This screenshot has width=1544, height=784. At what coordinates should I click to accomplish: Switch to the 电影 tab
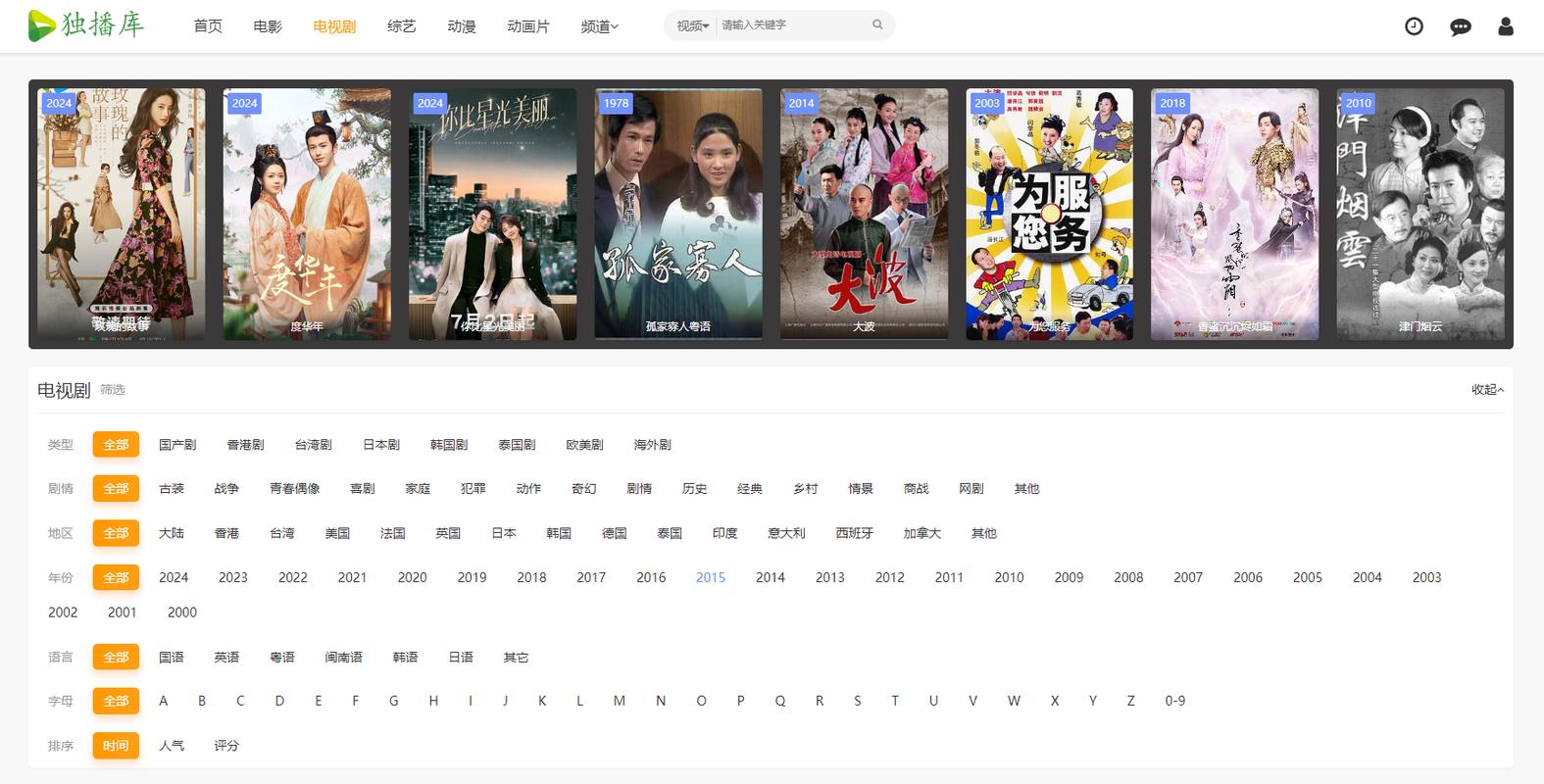[267, 26]
